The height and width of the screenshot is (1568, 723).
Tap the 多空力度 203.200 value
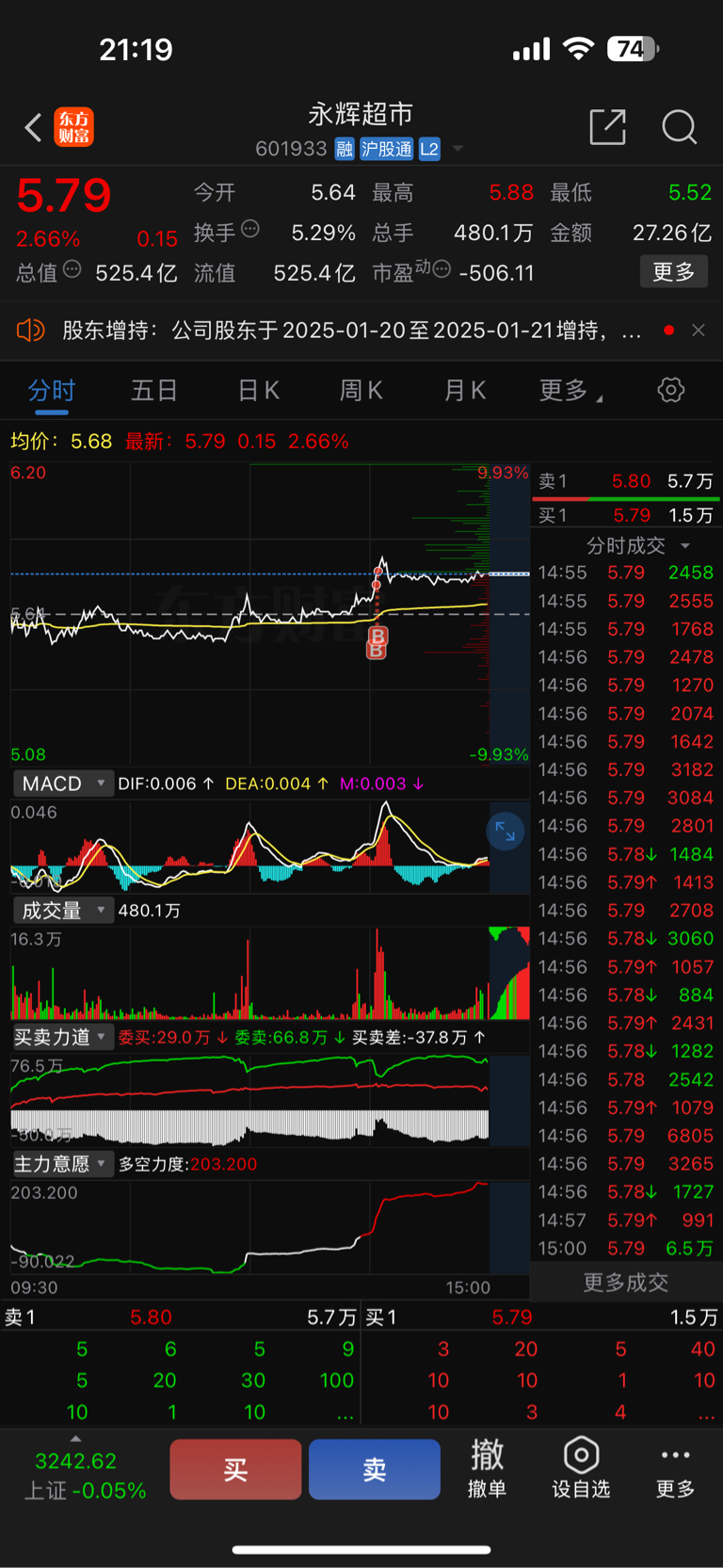[x=187, y=1164]
